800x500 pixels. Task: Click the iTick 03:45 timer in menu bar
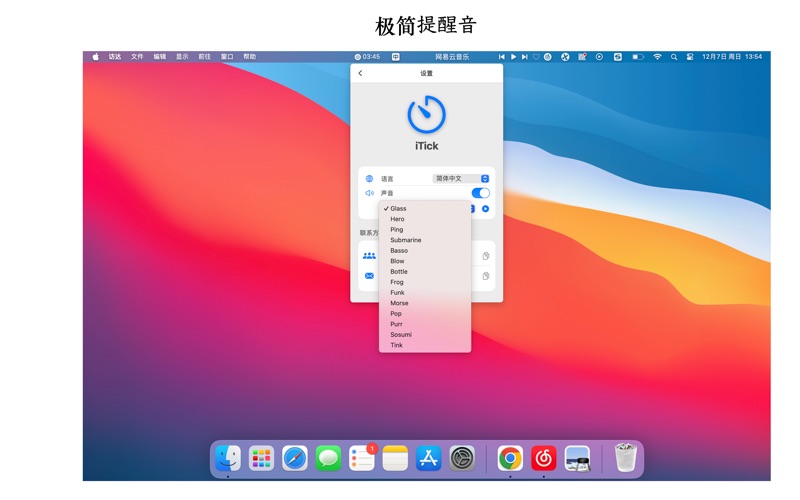point(367,57)
